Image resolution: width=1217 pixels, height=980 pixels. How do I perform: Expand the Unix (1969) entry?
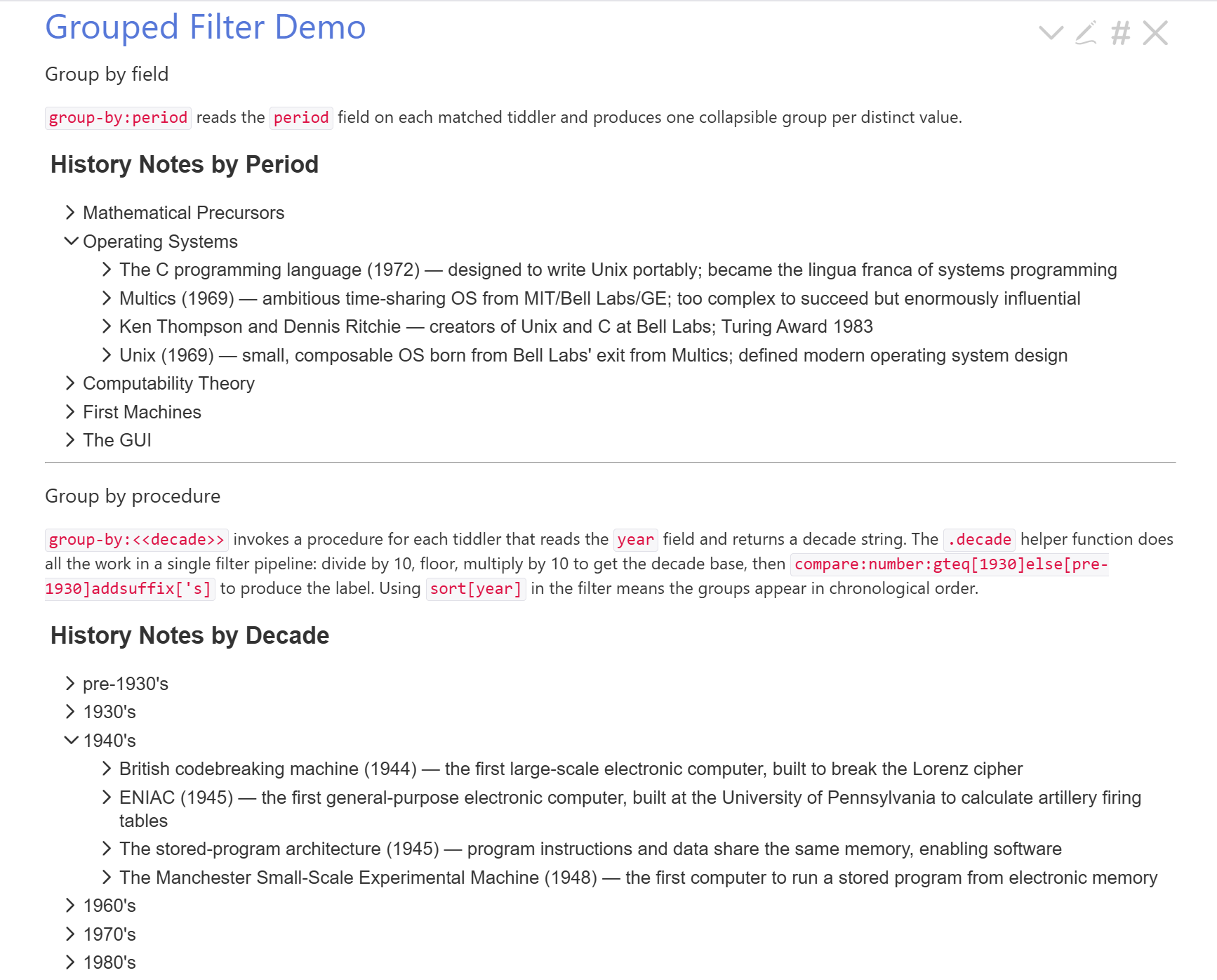pyautogui.click(x=107, y=355)
